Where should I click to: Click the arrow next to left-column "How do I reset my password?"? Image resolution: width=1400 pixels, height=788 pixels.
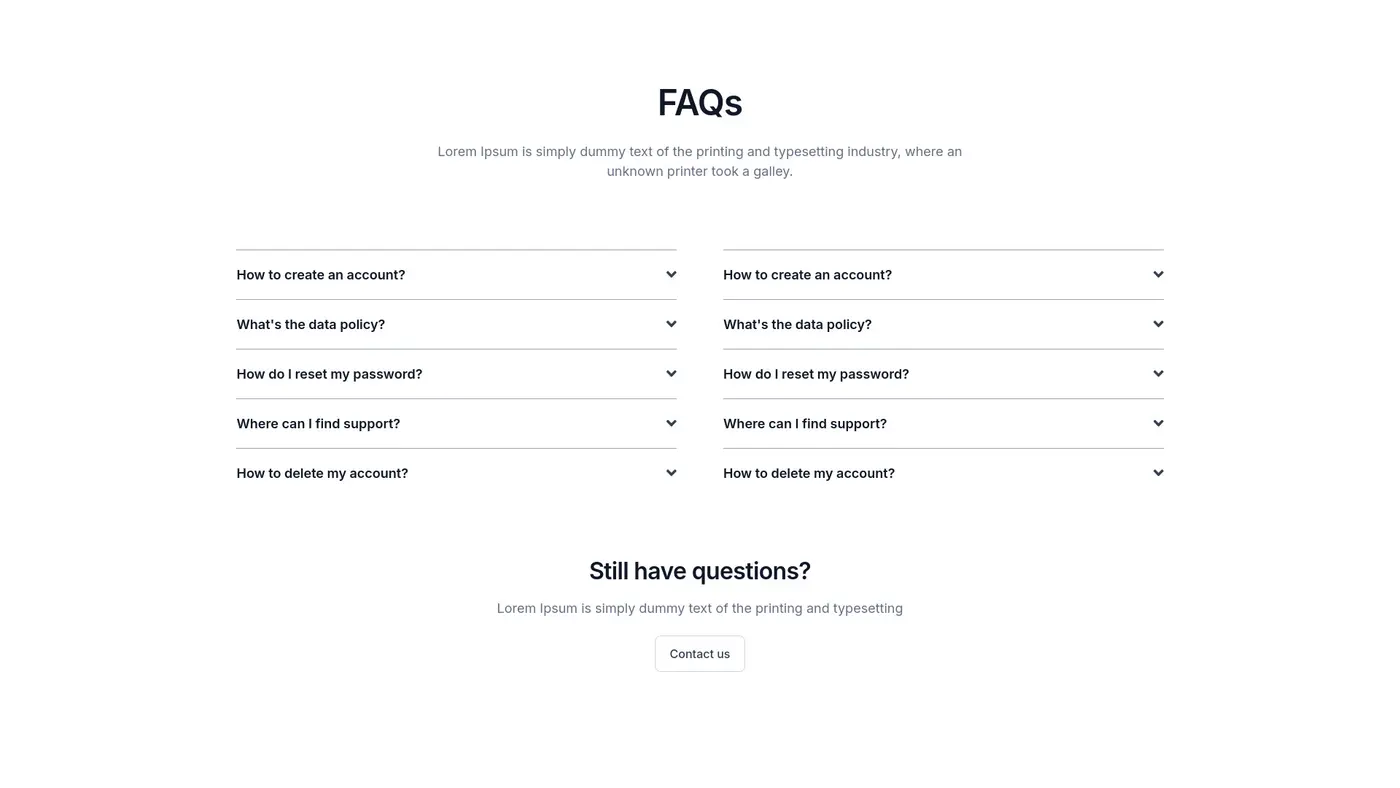[671, 374]
